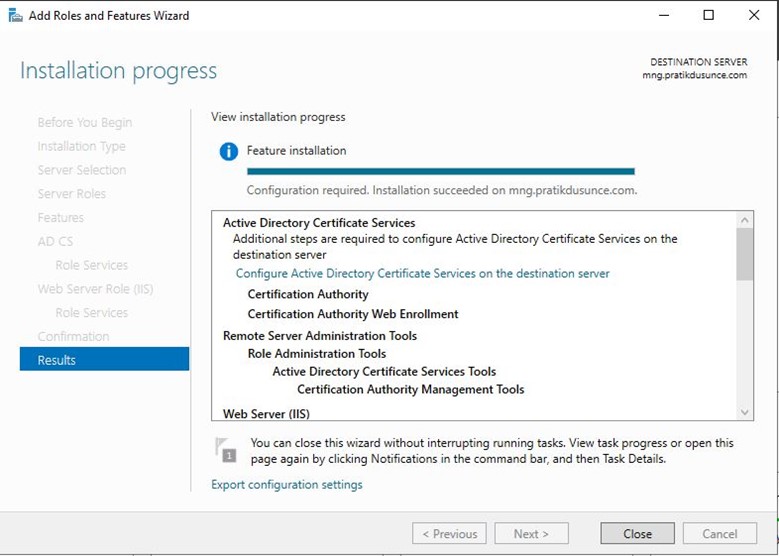Maximize the wizard window

(709, 15)
